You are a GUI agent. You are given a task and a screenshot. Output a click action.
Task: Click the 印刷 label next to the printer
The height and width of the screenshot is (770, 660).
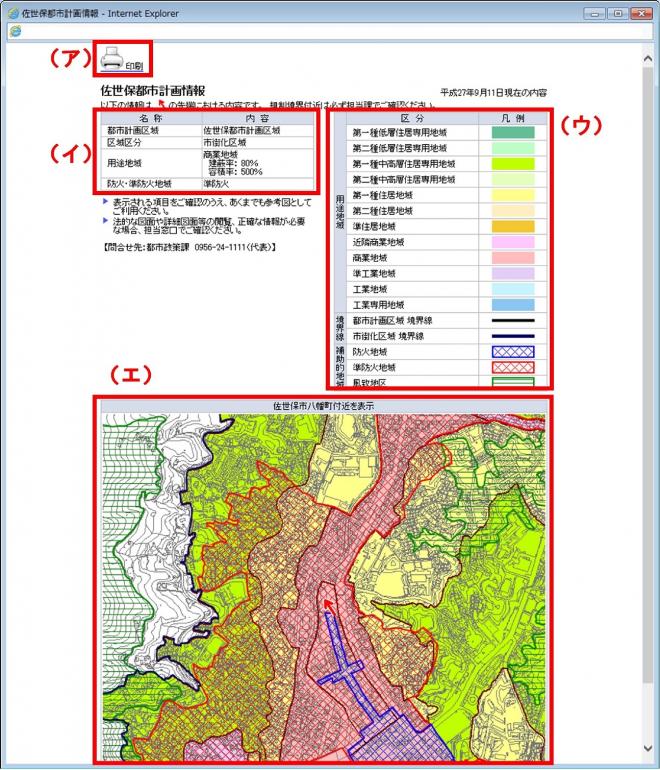tap(134, 66)
